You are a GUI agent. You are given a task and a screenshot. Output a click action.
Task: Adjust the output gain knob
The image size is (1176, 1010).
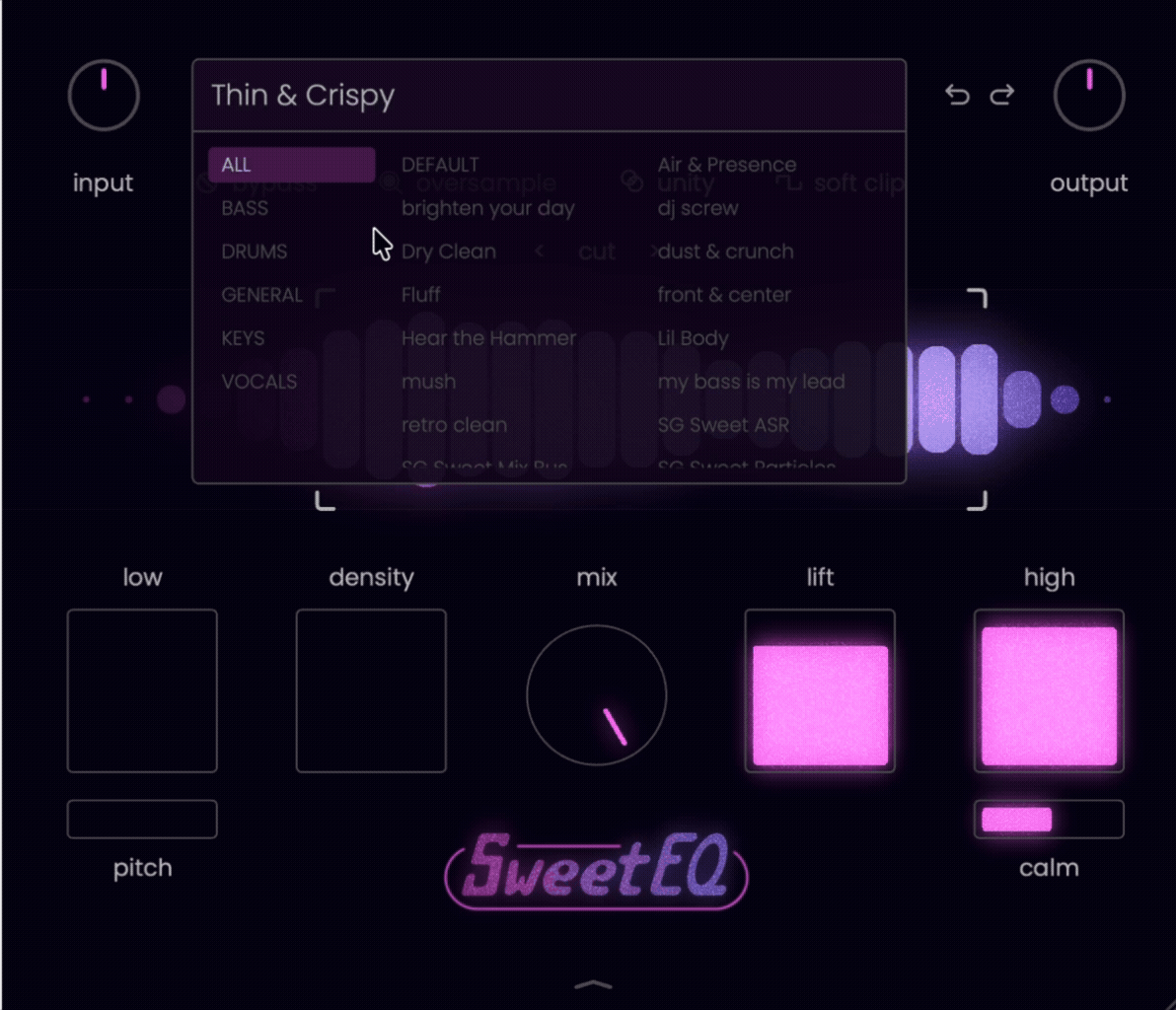click(1089, 96)
